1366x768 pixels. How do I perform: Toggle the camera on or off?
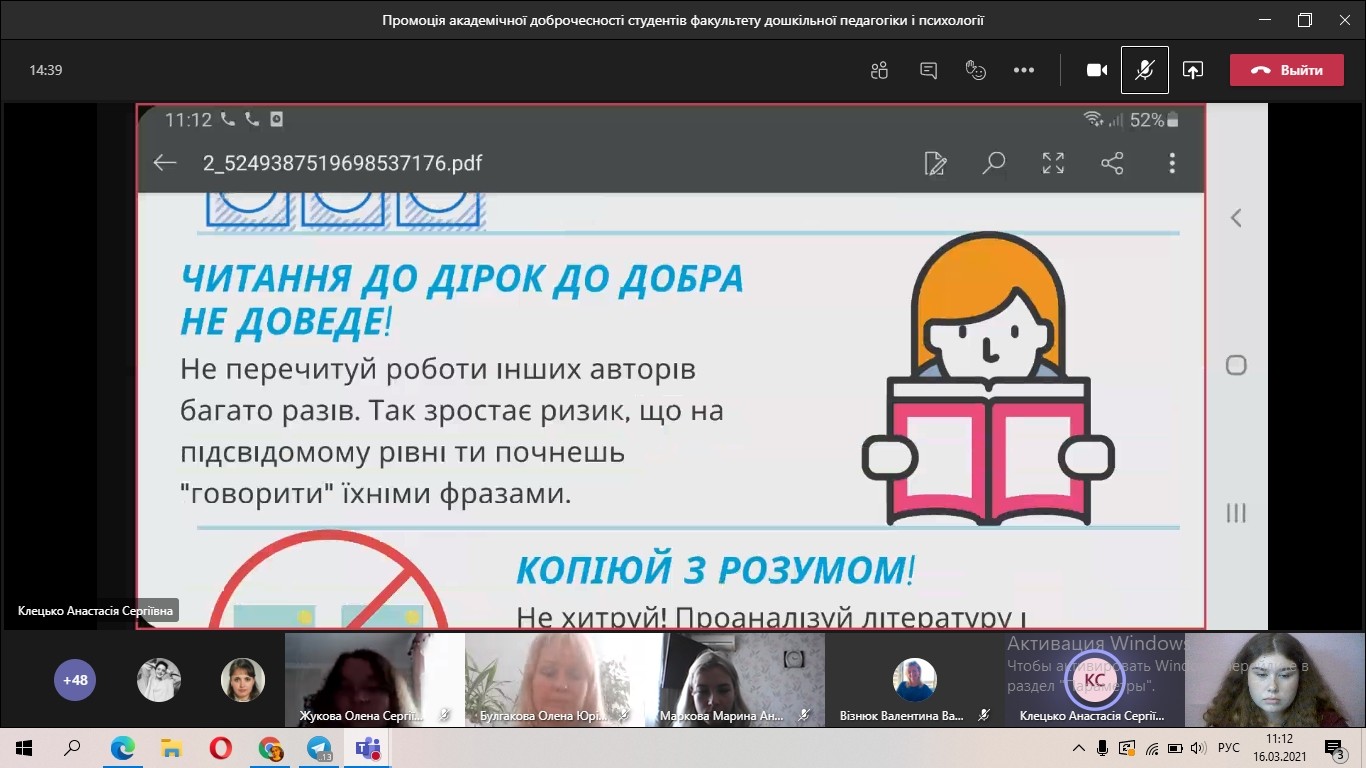coord(1097,70)
